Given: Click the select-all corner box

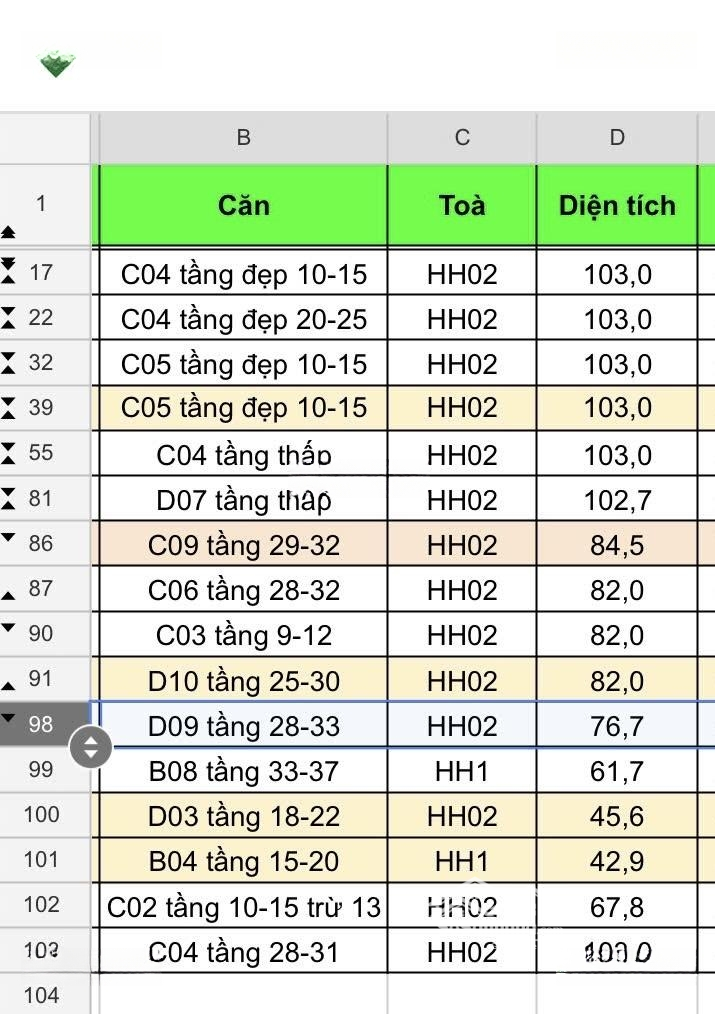Looking at the screenshot, I should click(x=45, y=138).
